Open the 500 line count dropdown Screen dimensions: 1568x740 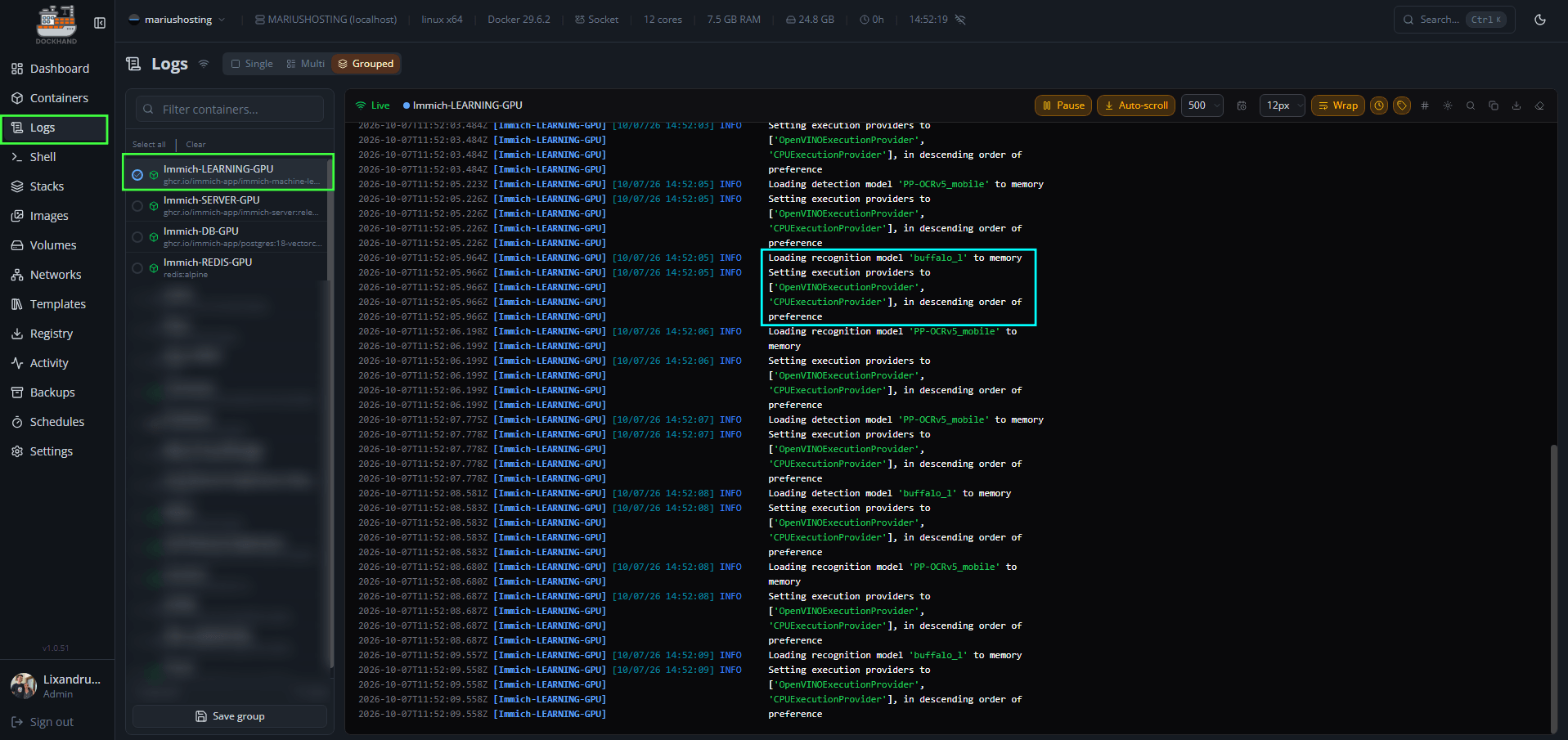[x=1202, y=105]
